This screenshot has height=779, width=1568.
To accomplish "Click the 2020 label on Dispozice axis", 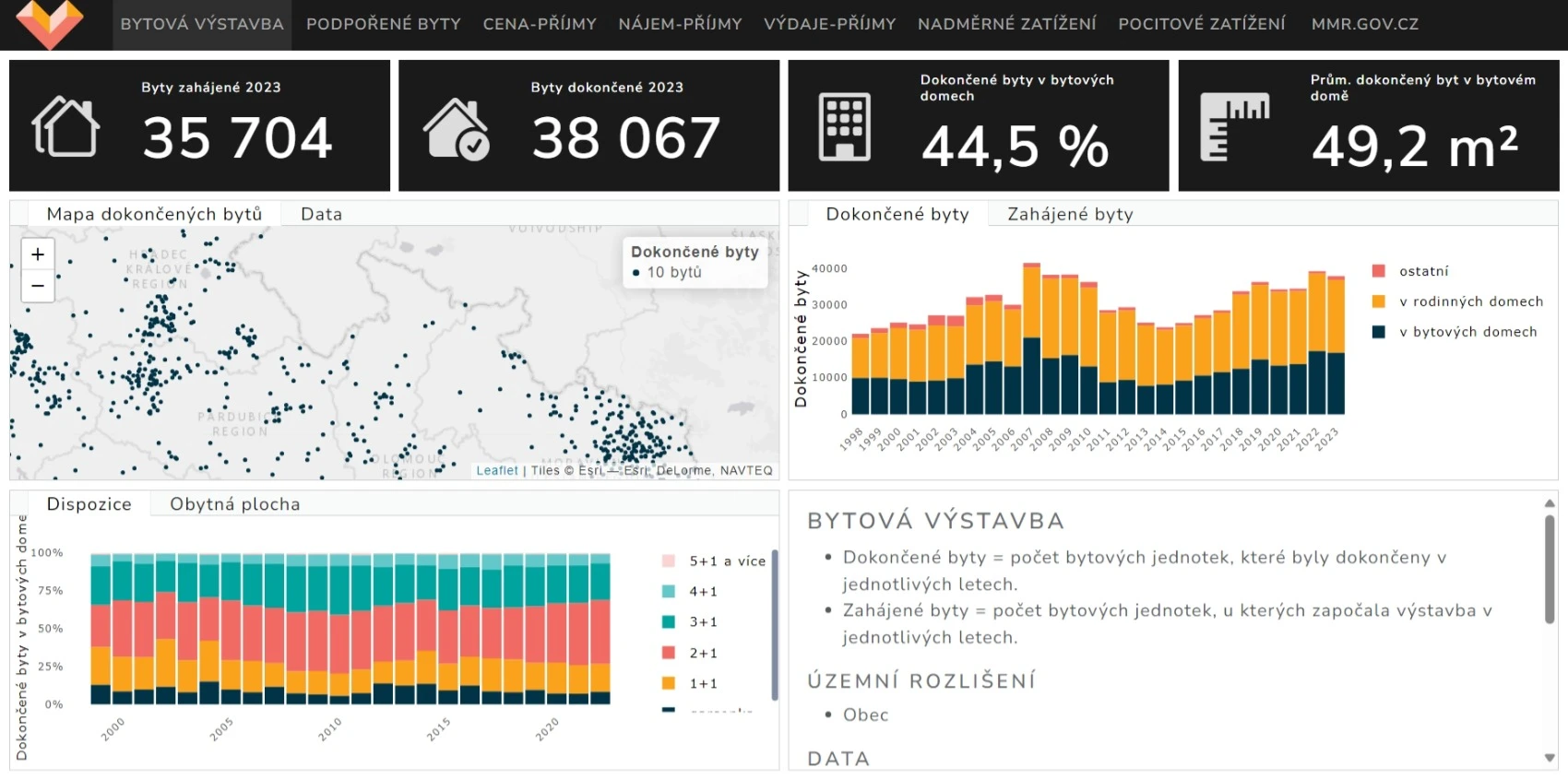I will click(x=547, y=729).
